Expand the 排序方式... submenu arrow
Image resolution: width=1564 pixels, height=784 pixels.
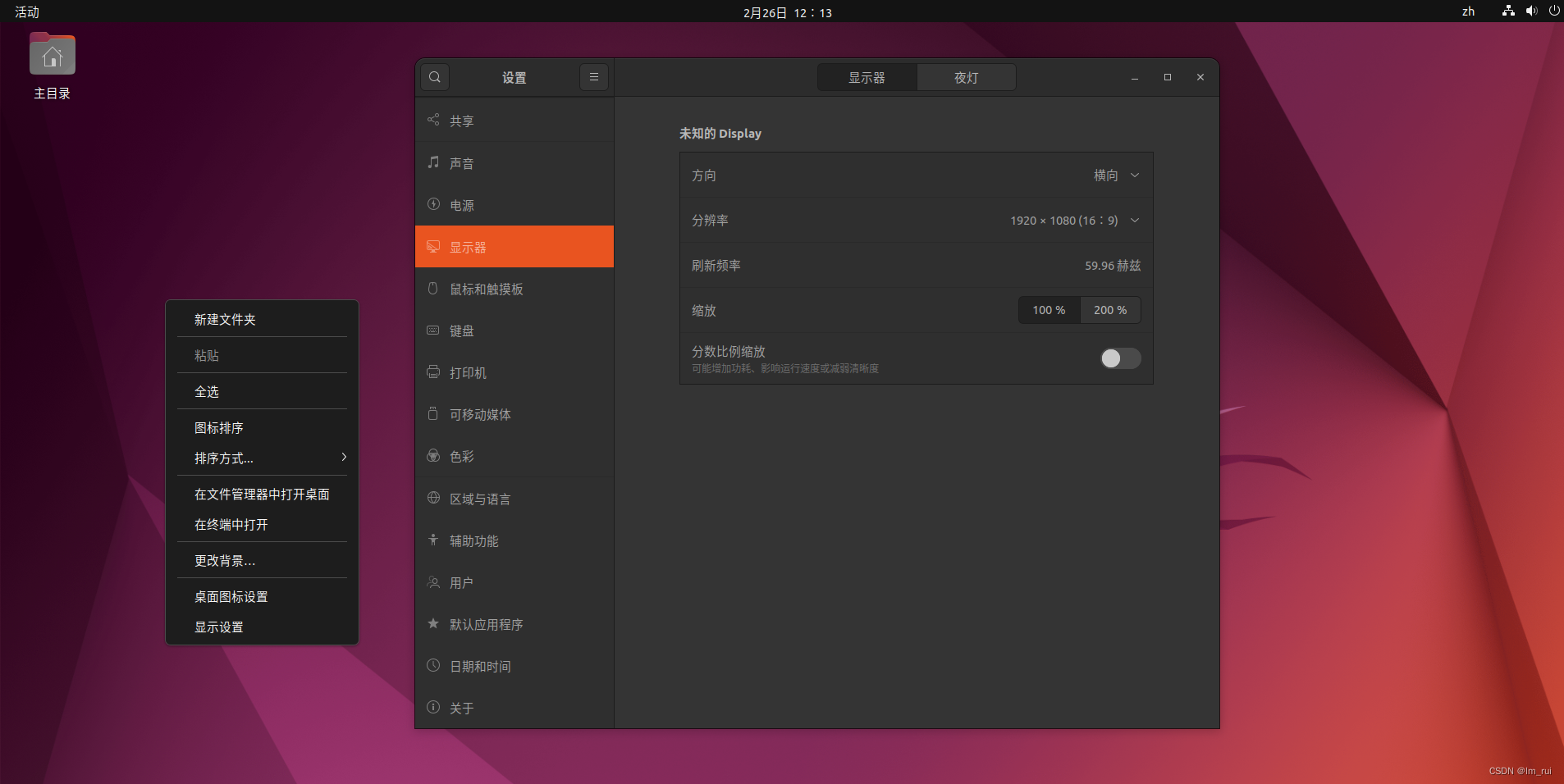[344, 457]
